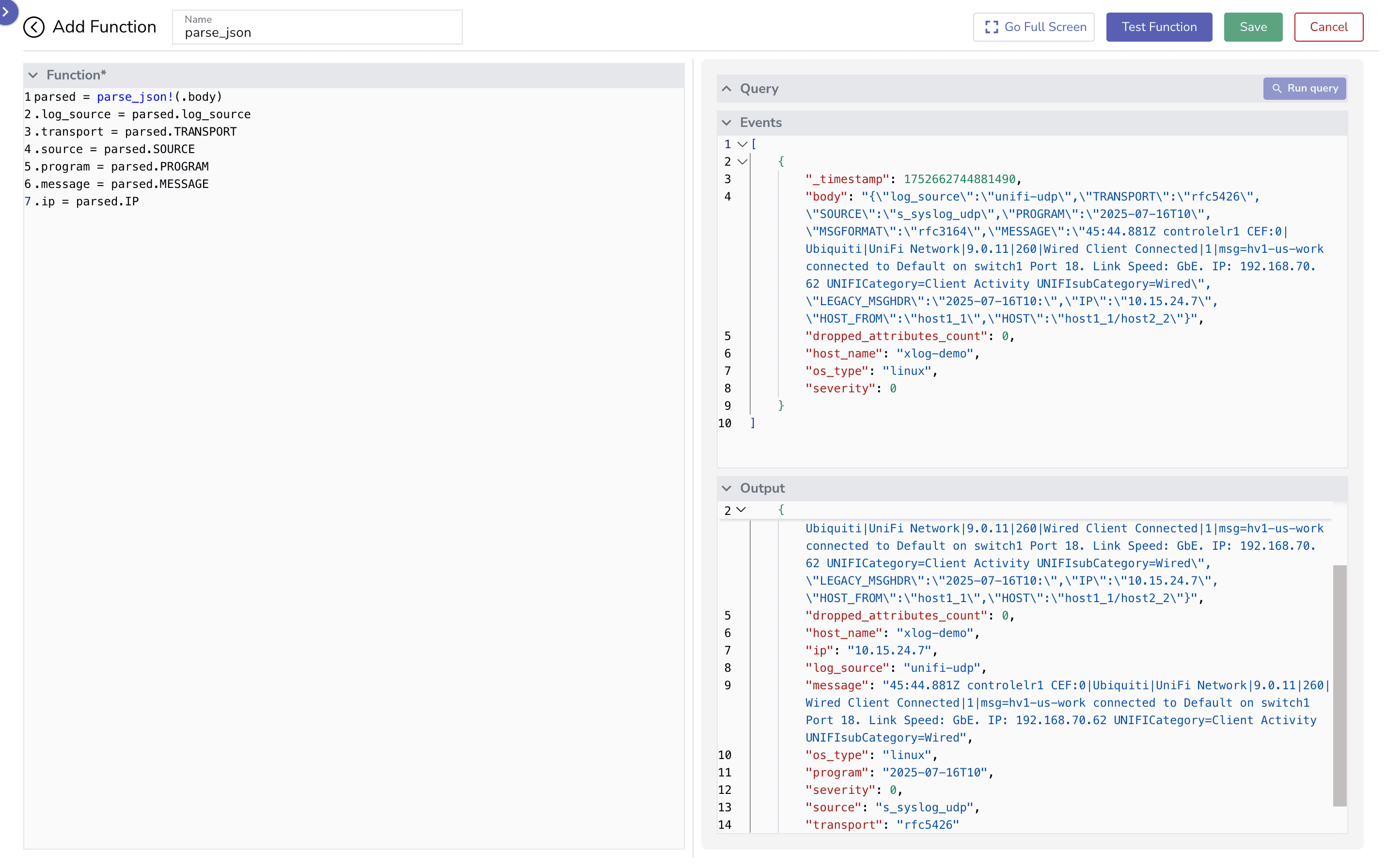Run the query
This screenshot has height=868, width=1387.
point(1305,89)
